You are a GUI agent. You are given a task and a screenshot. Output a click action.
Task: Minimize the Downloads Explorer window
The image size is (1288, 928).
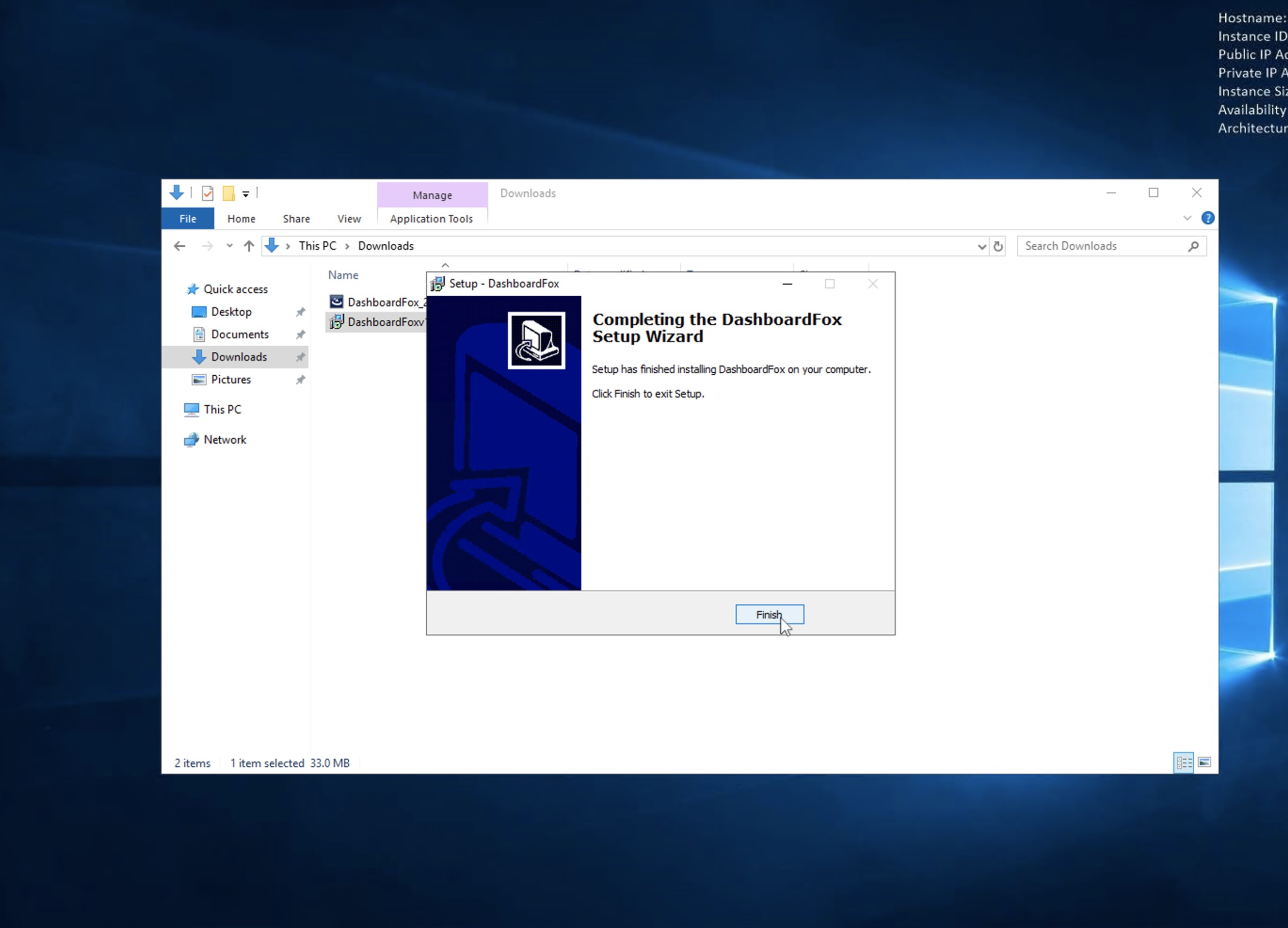[x=1112, y=193]
